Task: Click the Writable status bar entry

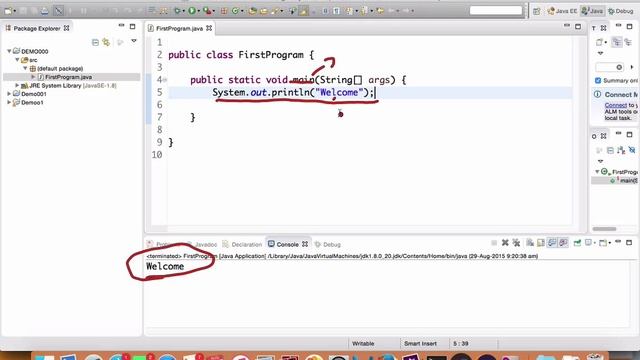Action: tap(363, 344)
